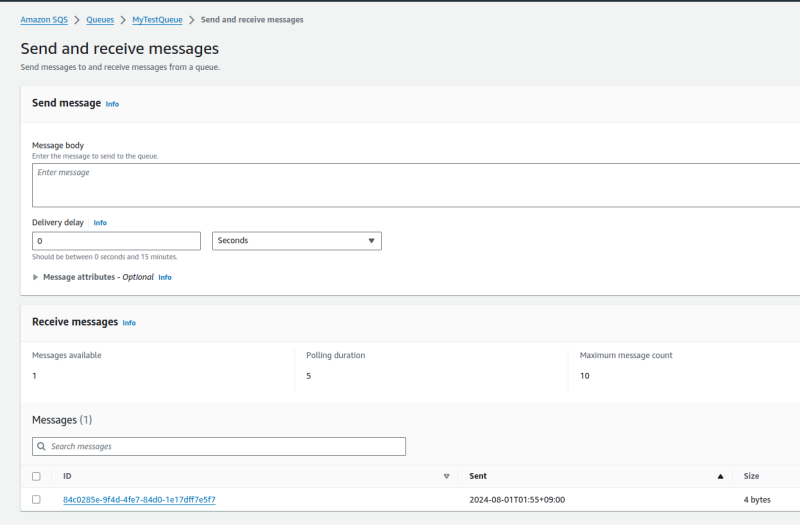The height and width of the screenshot is (525, 800).
Task: Check the box for message 84c0285e
Action: tap(37, 499)
